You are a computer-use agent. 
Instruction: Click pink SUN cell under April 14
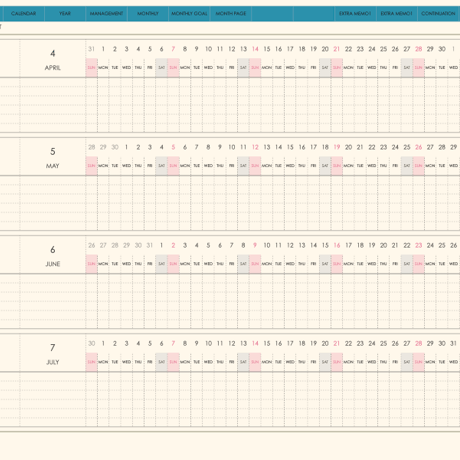pos(255,68)
